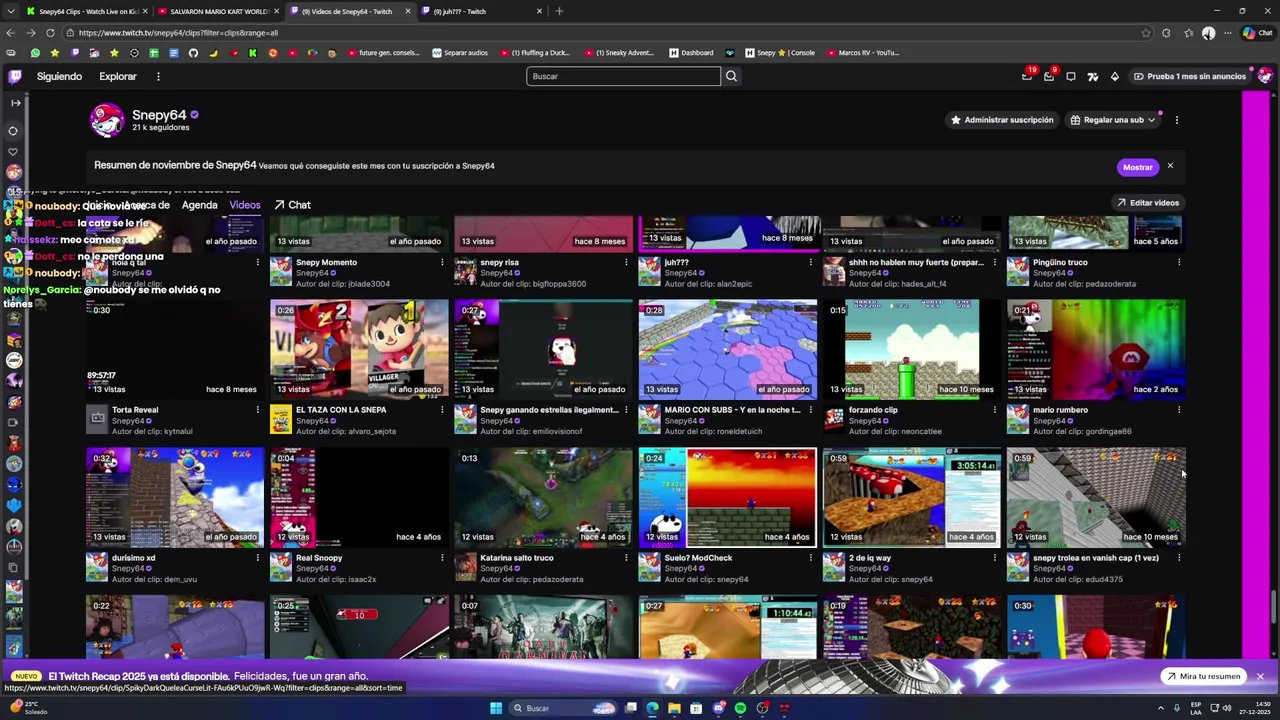
Task: Click the Suelo? ModCheck clip title
Action: coord(698,558)
